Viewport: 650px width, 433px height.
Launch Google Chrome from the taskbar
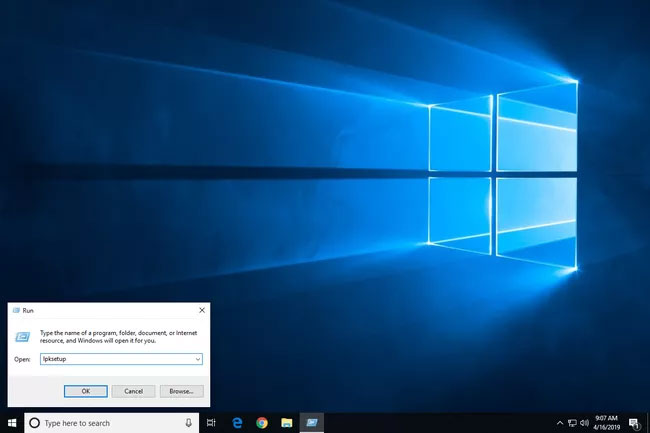tap(262, 423)
